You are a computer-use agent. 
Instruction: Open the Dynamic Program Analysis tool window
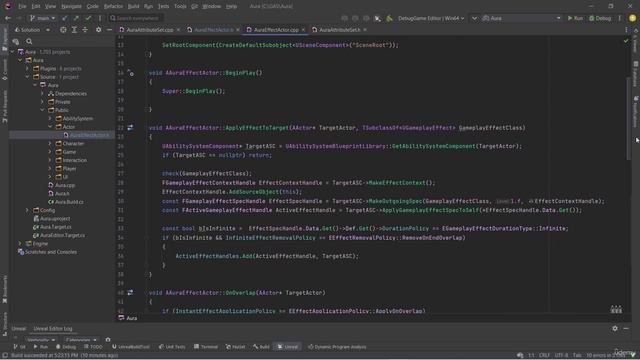337,347
